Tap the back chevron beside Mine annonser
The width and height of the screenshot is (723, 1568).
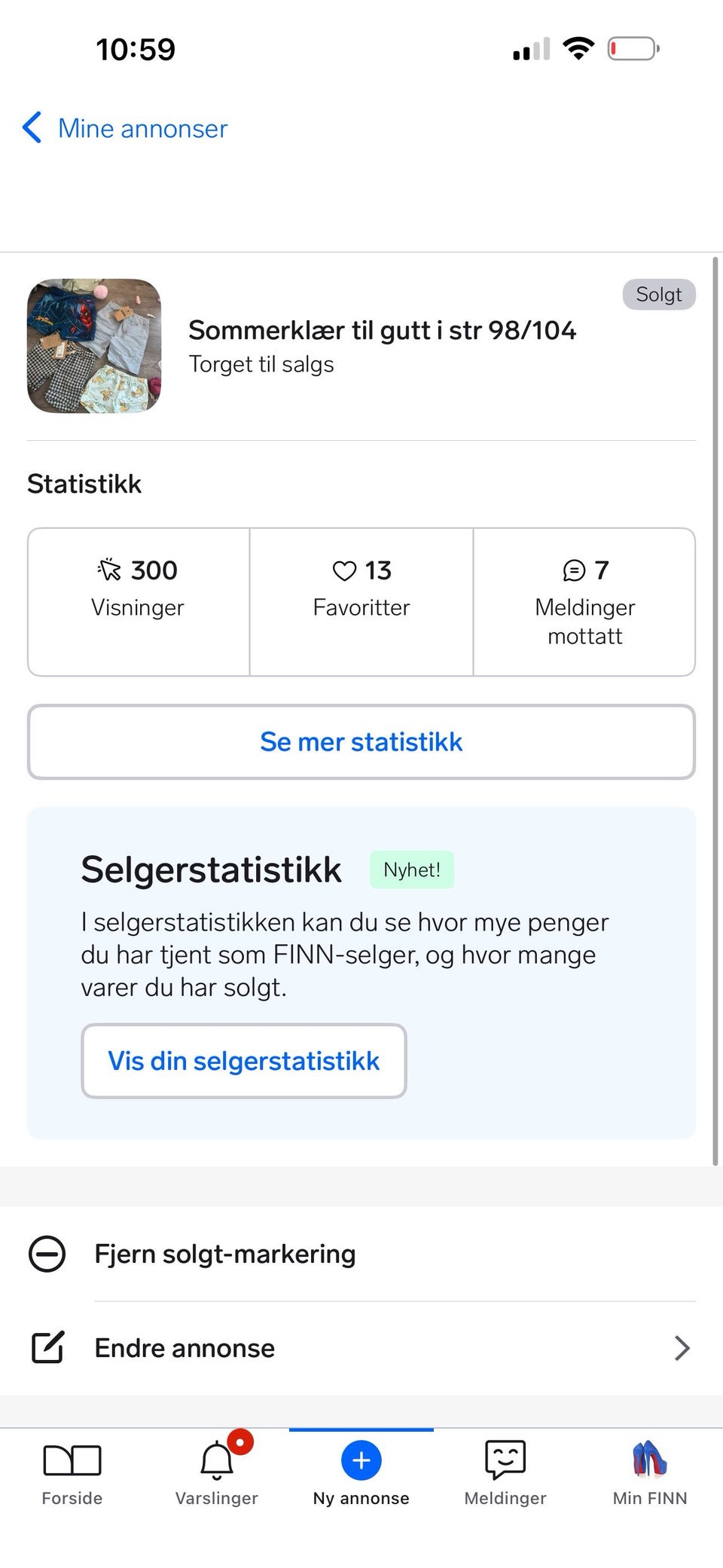coord(32,128)
